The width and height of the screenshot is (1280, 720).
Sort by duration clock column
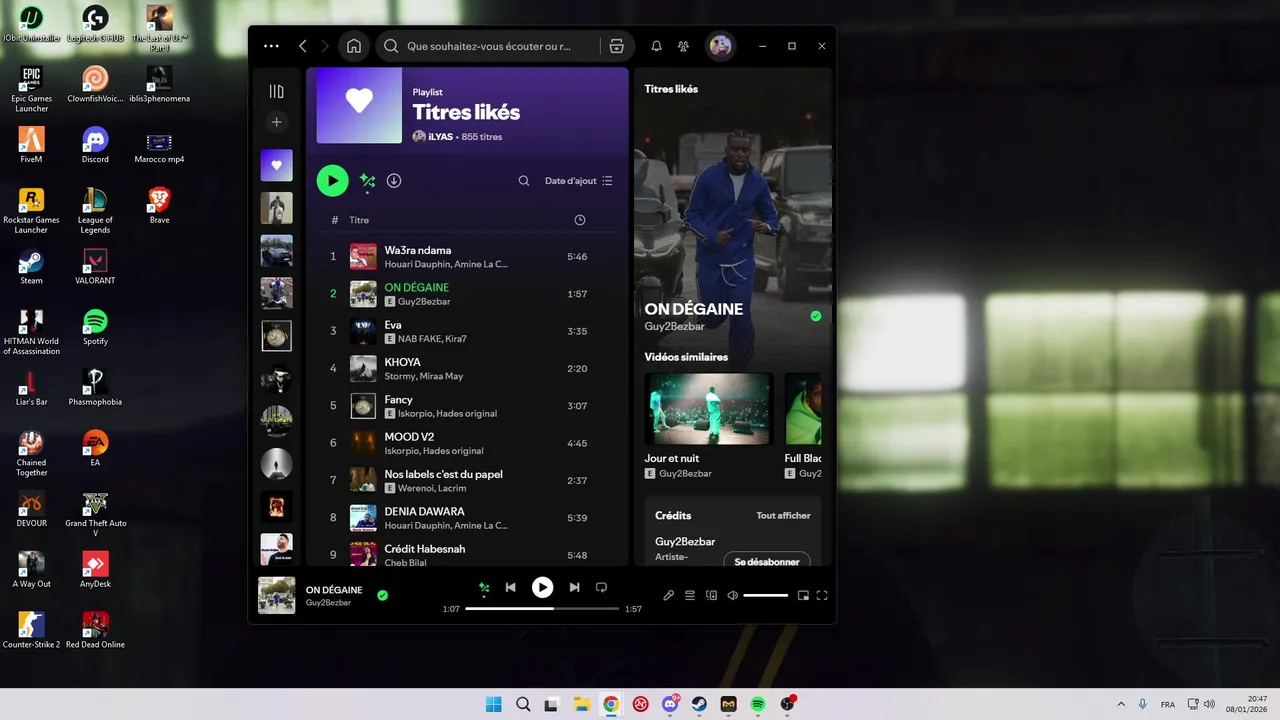[580, 220]
